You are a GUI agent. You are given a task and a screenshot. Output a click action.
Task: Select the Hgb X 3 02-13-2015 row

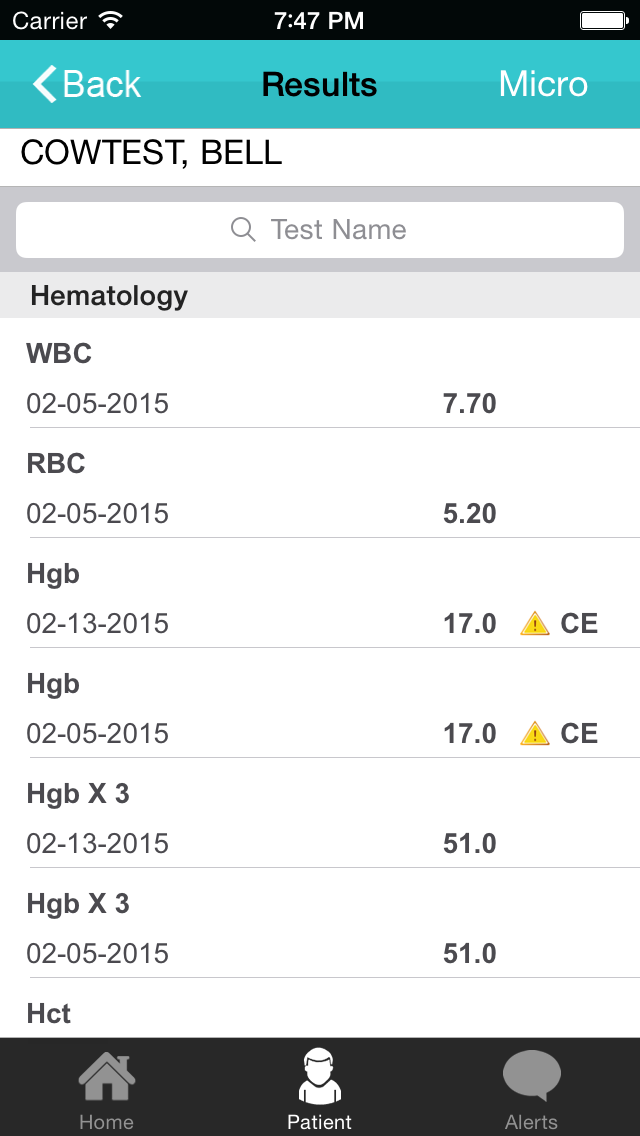pos(320,819)
